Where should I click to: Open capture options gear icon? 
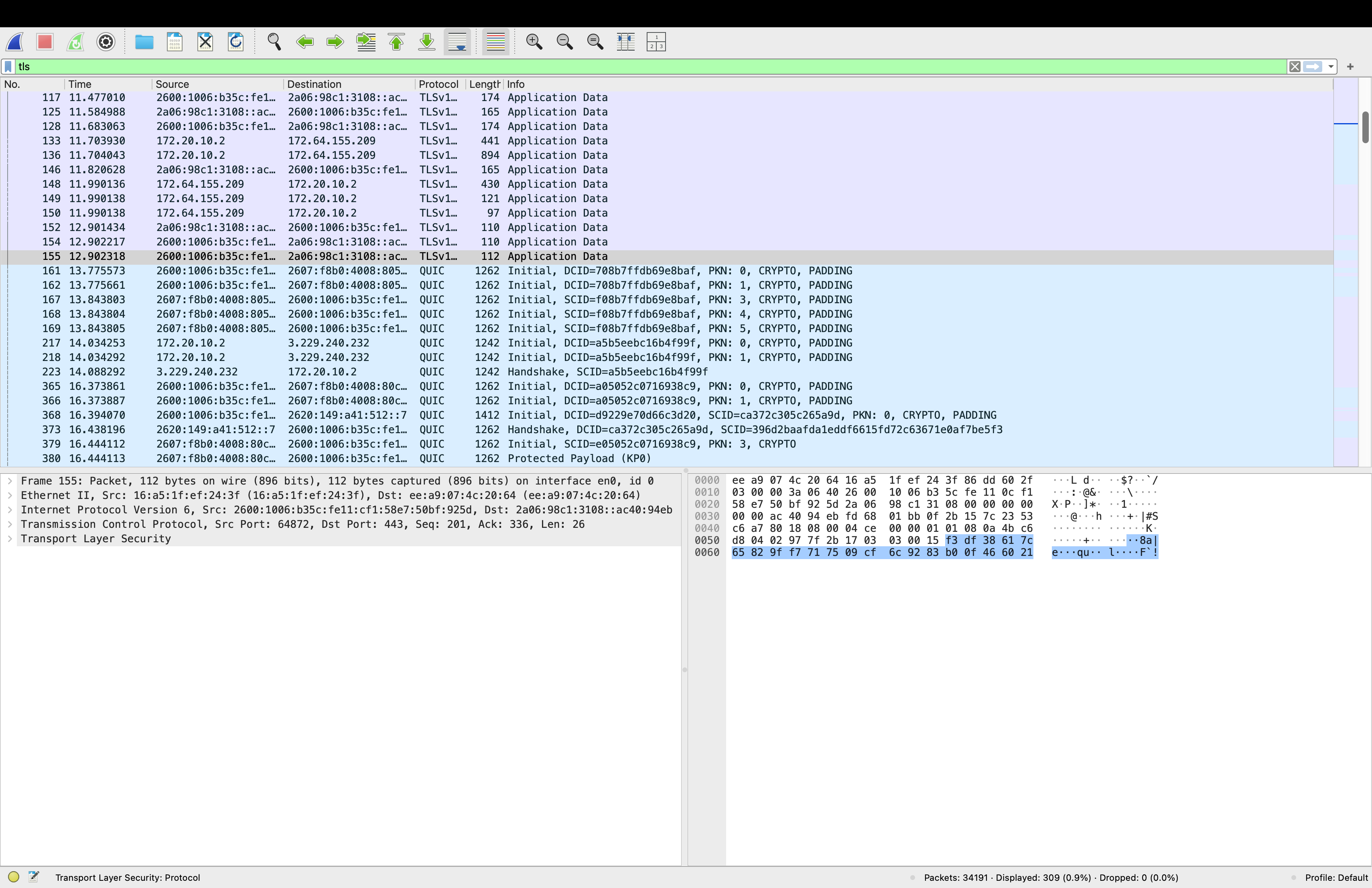coord(106,42)
